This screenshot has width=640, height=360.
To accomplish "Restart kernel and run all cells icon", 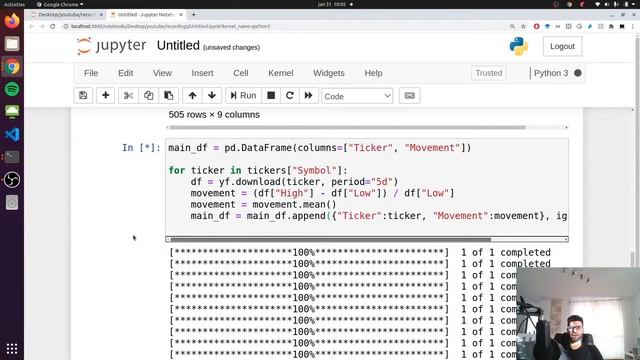I will tap(309, 96).
